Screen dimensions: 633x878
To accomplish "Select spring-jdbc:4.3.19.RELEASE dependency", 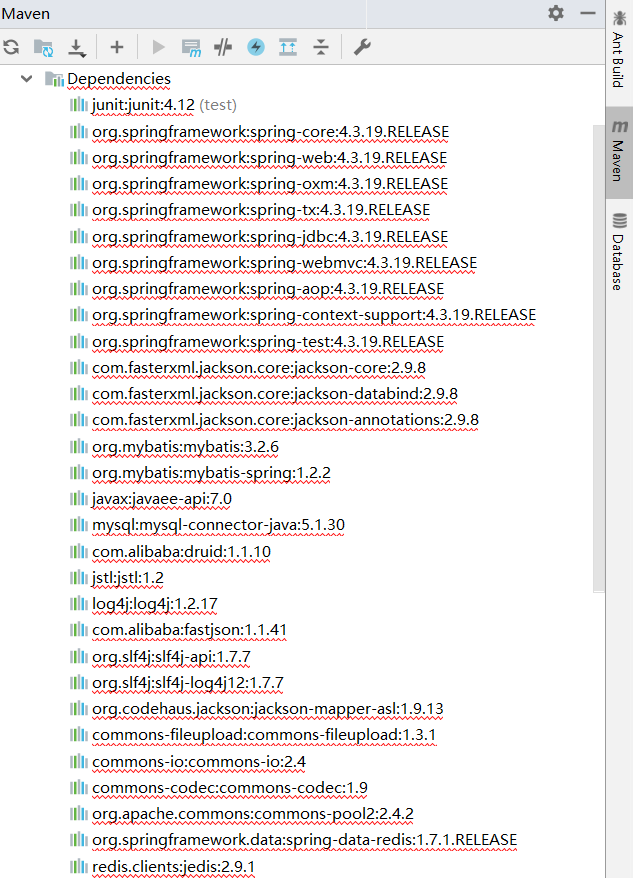I will pos(259,237).
